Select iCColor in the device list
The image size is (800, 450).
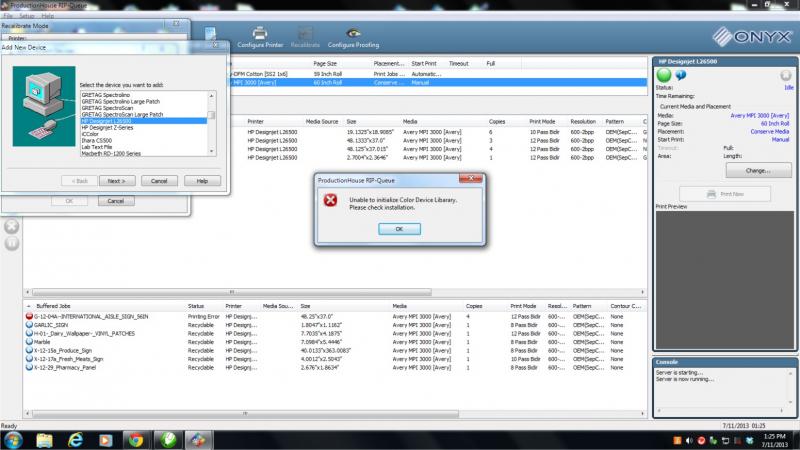pyautogui.click(x=90, y=134)
